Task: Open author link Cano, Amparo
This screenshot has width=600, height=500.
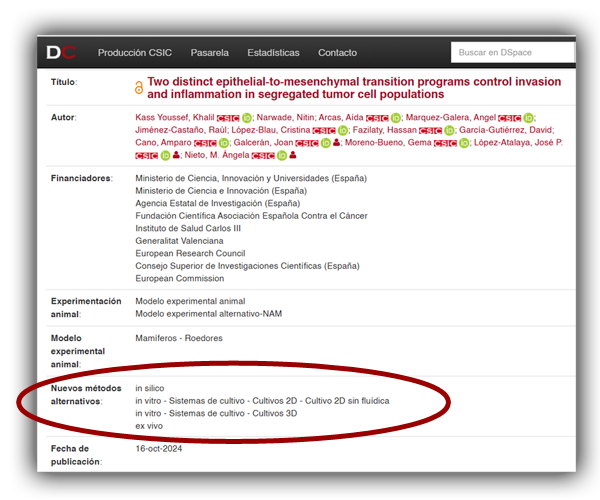Action: [164, 144]
